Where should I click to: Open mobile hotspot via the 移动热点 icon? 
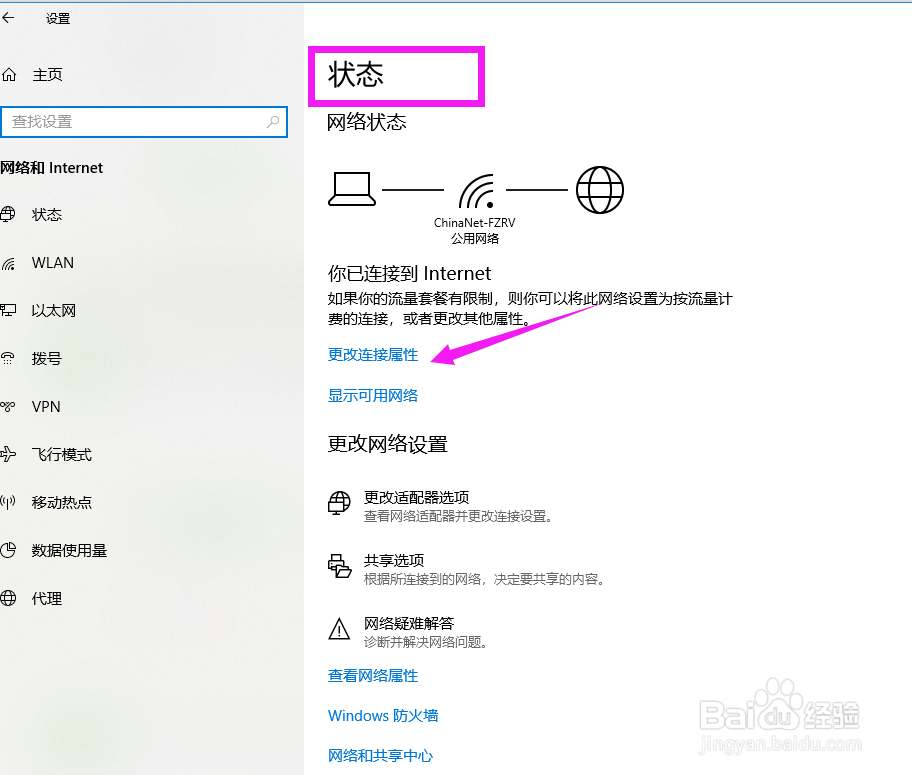point(14,502)
